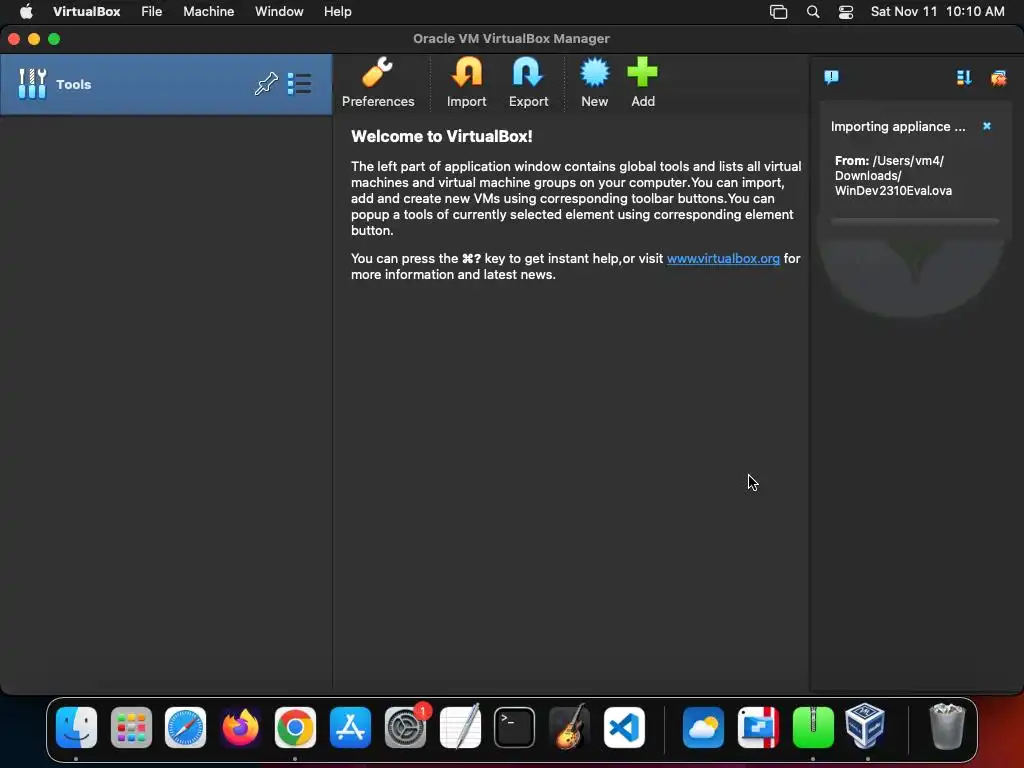Click the notification sort order icon
1024x768 pixels.
pos(964,78)
